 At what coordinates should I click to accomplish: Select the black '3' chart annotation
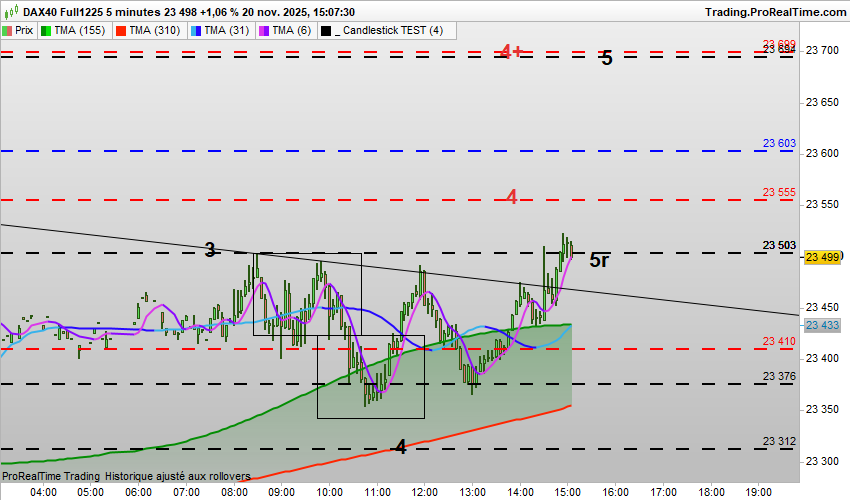click(210, 249)
